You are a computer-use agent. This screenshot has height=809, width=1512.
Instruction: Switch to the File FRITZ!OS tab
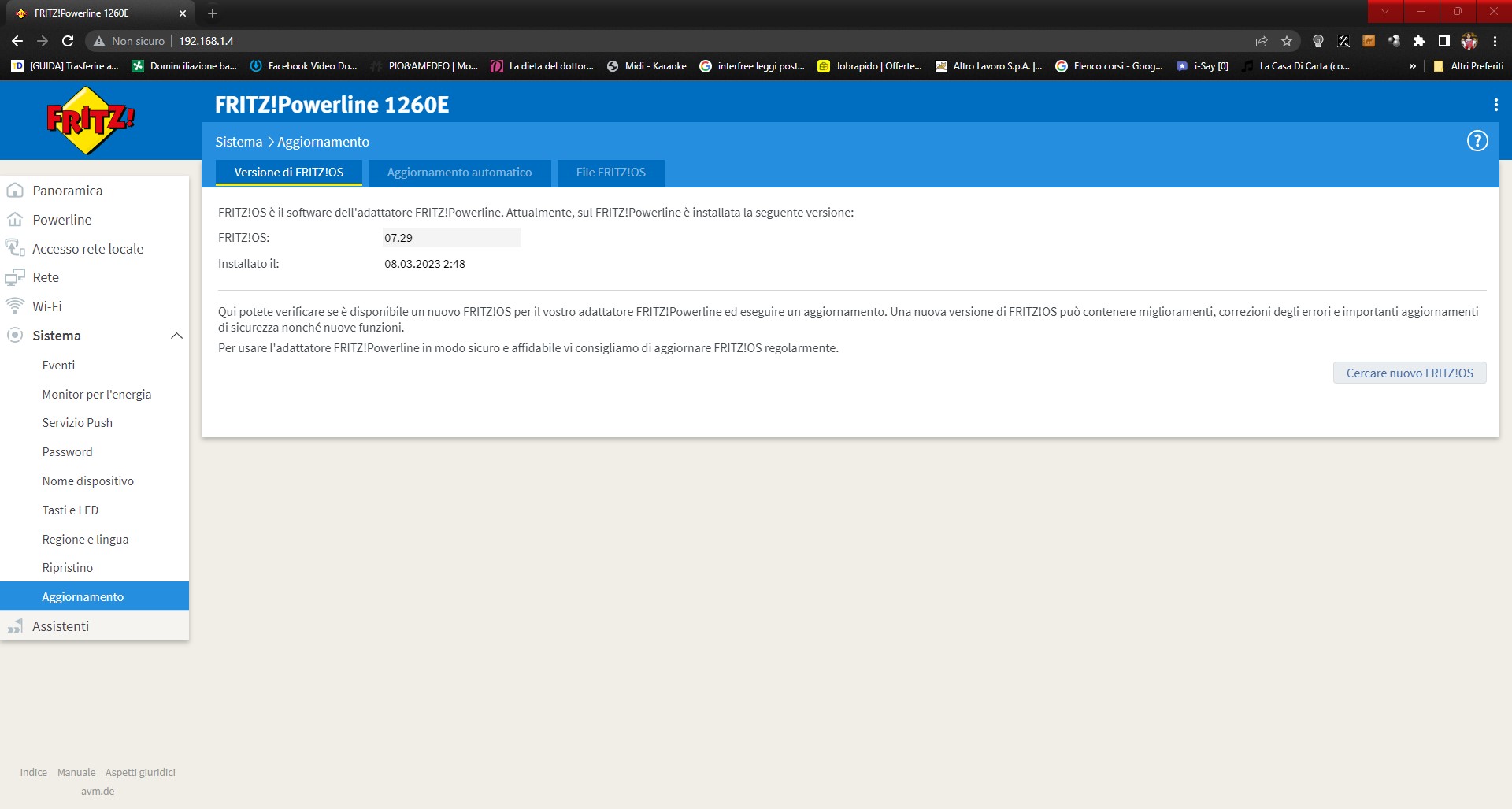(611, 173)
